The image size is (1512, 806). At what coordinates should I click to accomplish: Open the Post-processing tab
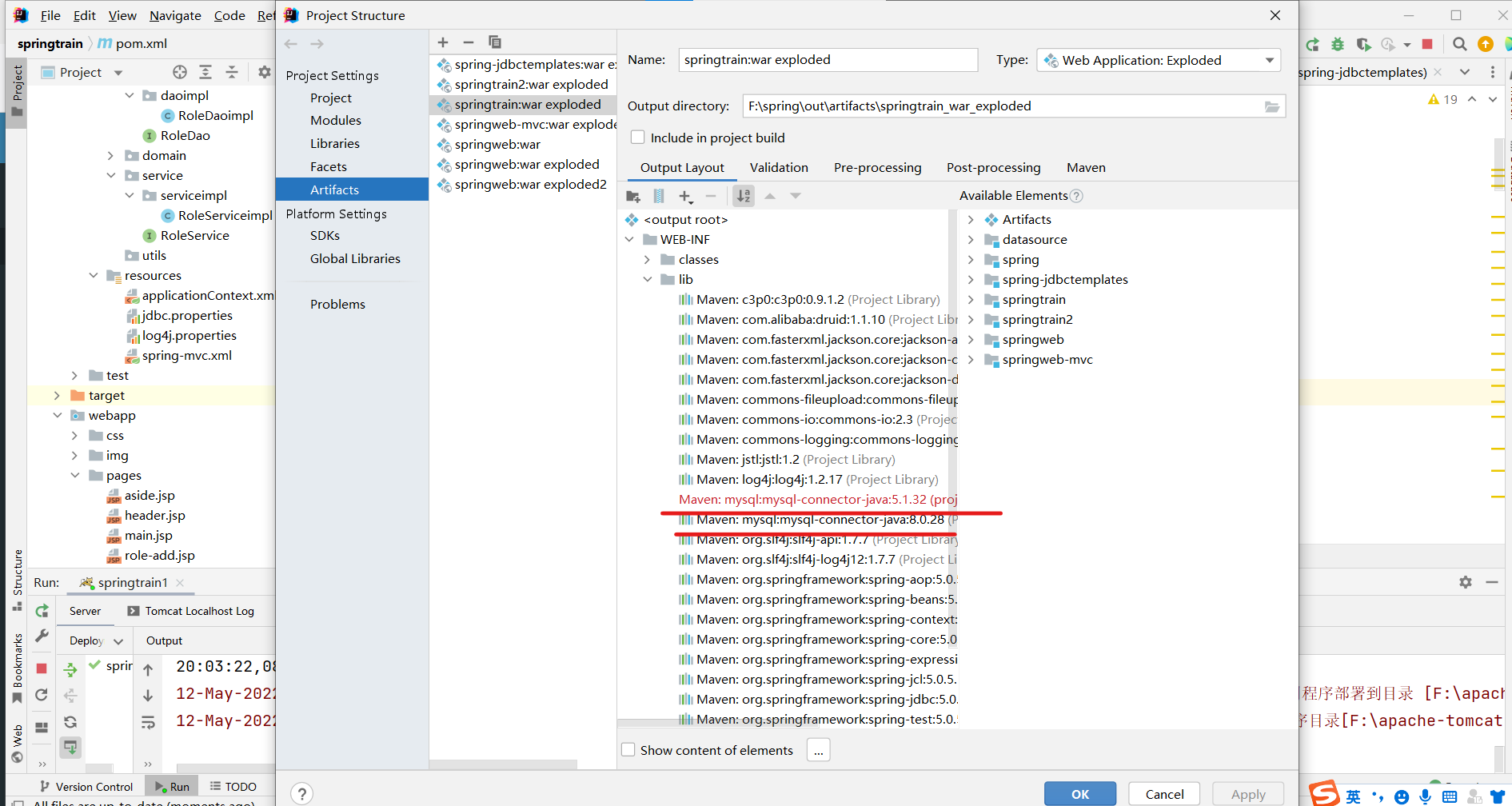(993, 168)
